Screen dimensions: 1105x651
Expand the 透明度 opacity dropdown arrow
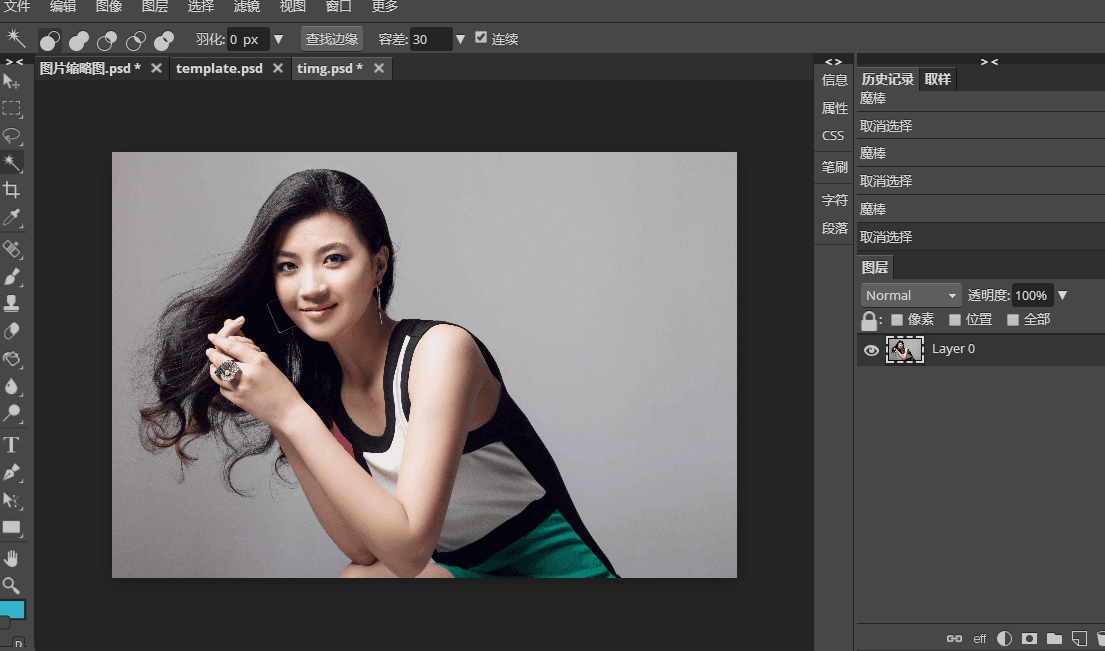1063,295
